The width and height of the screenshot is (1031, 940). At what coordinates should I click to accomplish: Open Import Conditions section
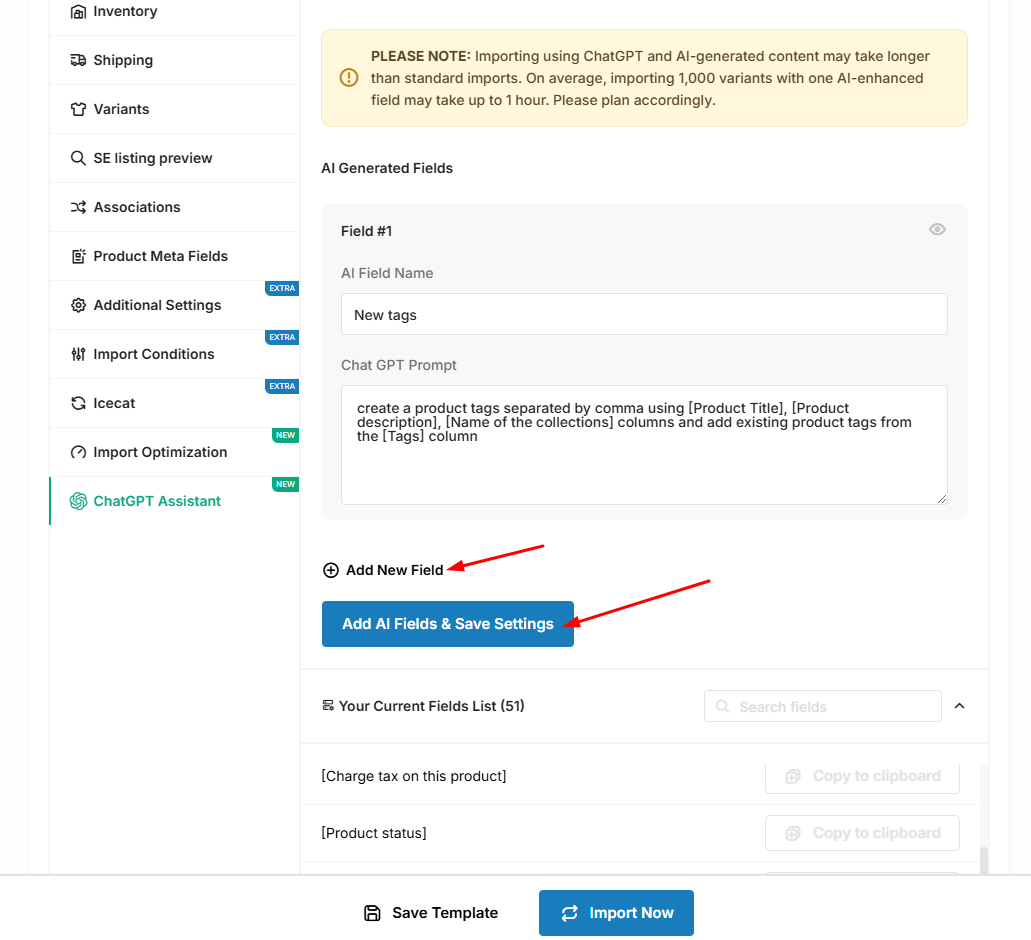[x=174, y=354]
